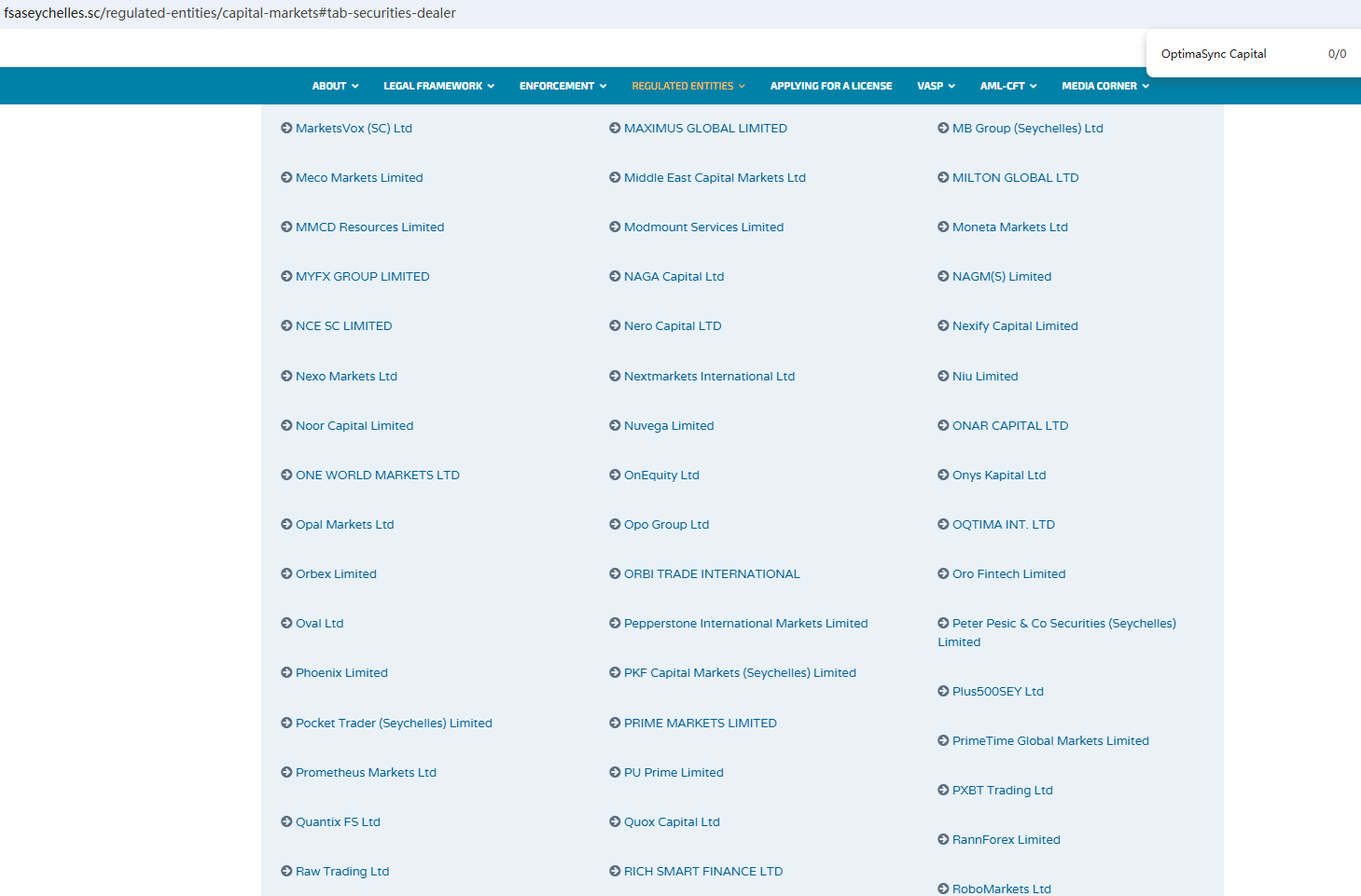The image size is (1361, 896).
Task: Expand the ABOUT menu chevron
Action: click(354, 86)
